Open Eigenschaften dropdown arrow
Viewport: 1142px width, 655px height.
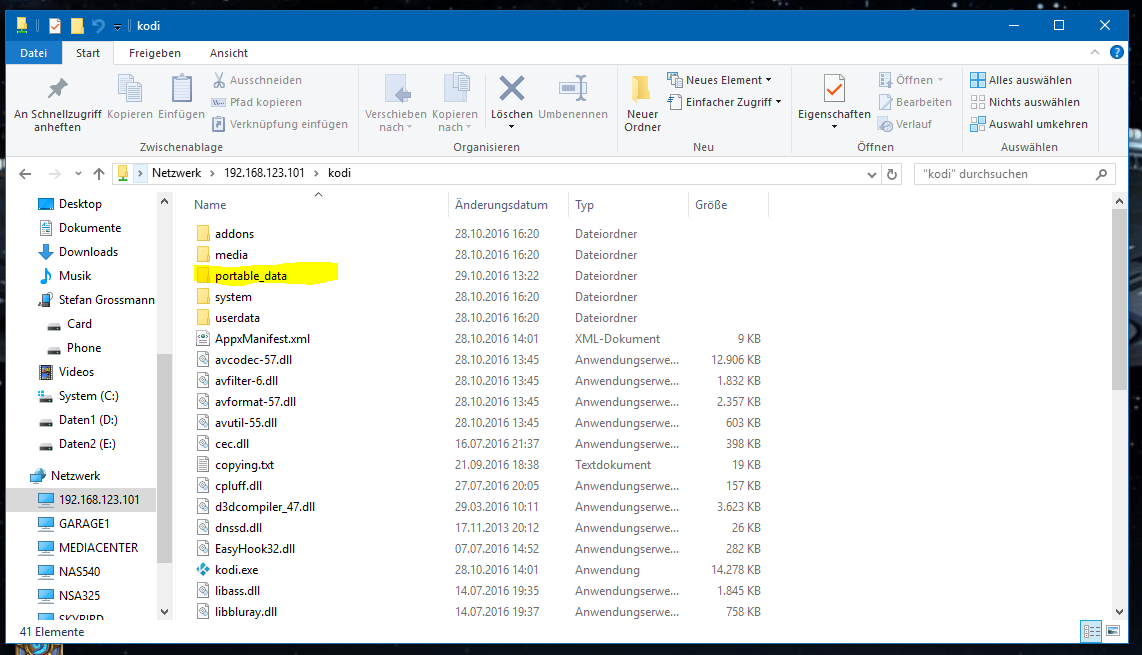pyautogui.click(x=834, y=127)
